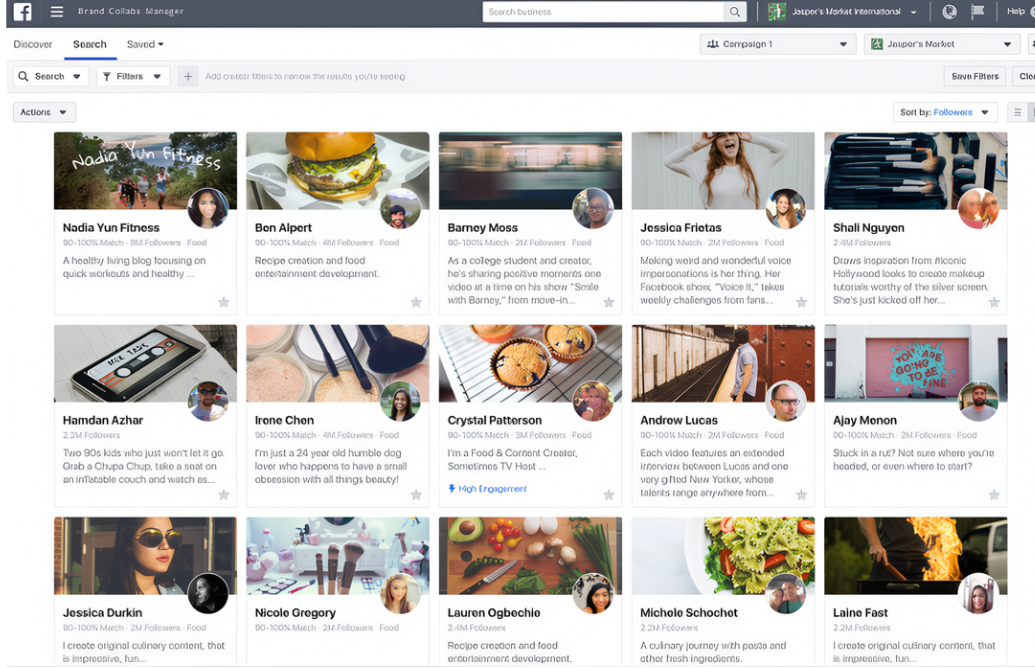Click Crystal Patterson profile avatar
The width and height of the screenshot is (1035, 668).
point(593,401)
